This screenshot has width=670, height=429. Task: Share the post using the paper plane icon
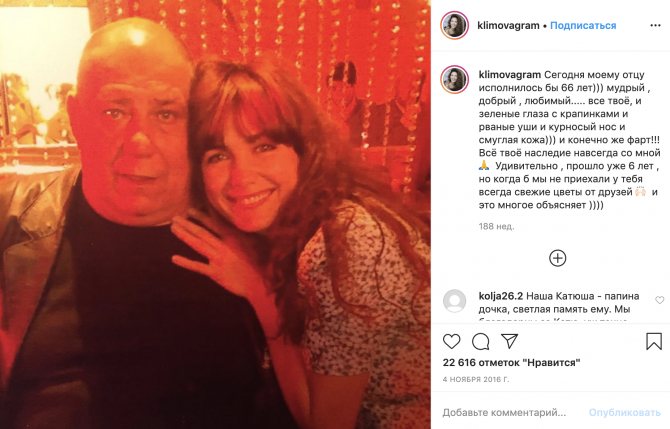click(x=510, y=342)
